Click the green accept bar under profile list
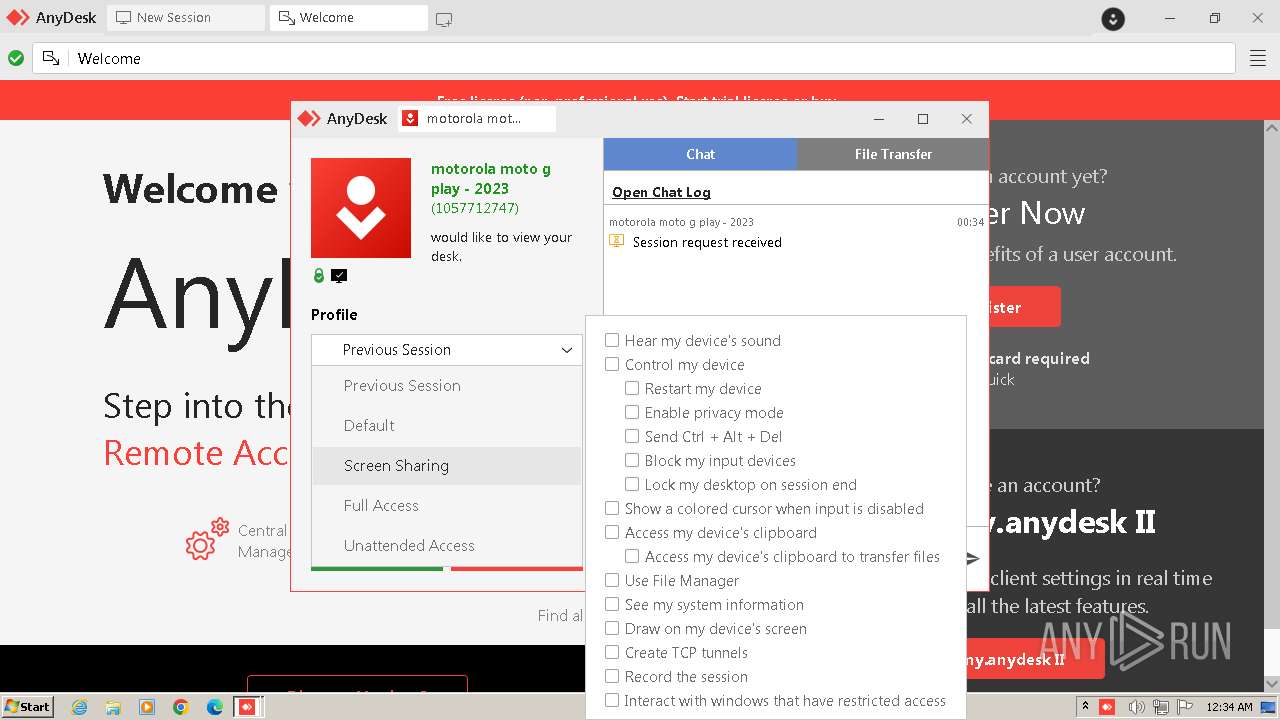The width and height of the screenshot is (1280, 720). click(377, 569)
